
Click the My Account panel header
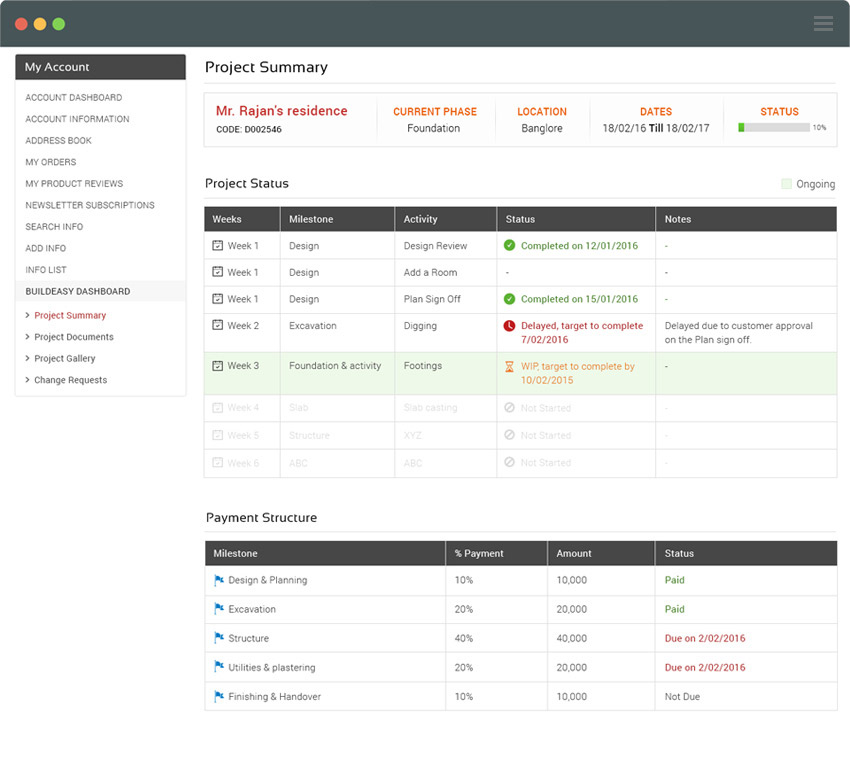pos(100,67)
